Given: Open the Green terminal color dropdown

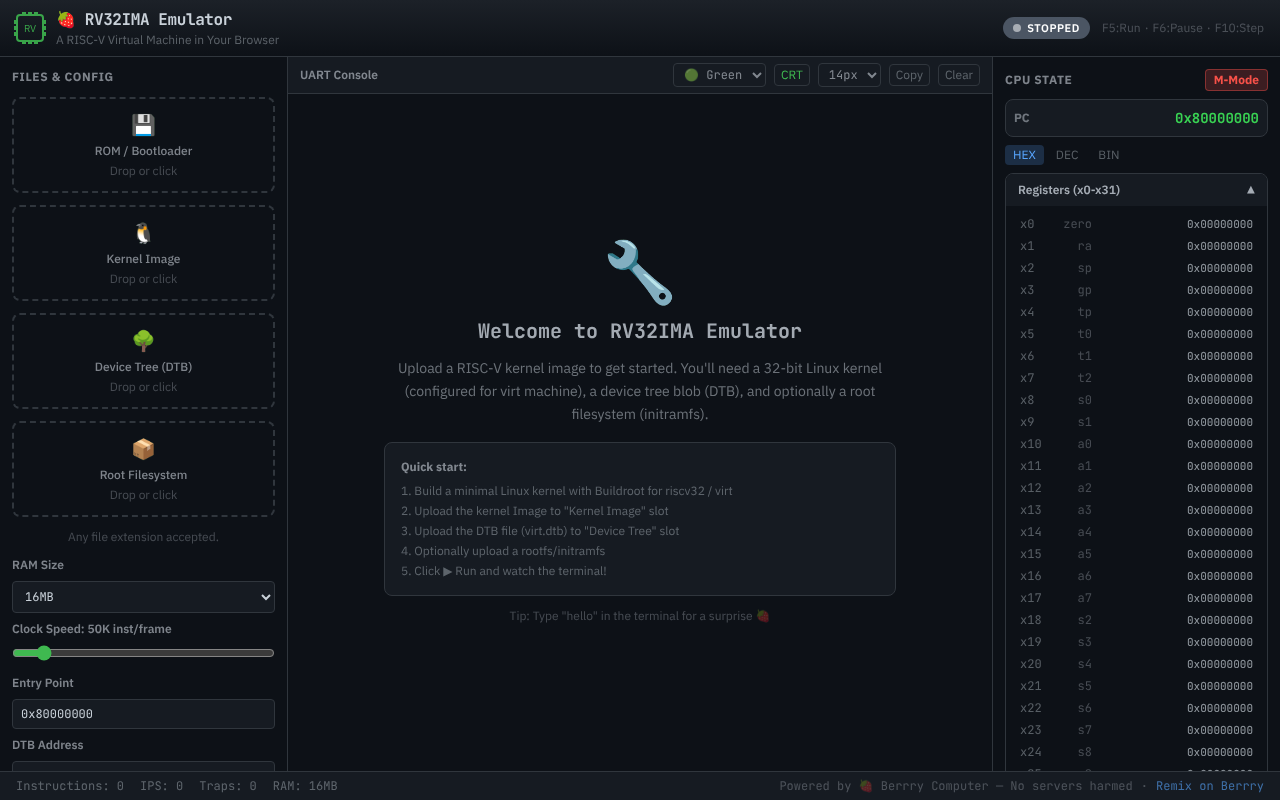Looking at the screenshot, I should click(719, 75).
